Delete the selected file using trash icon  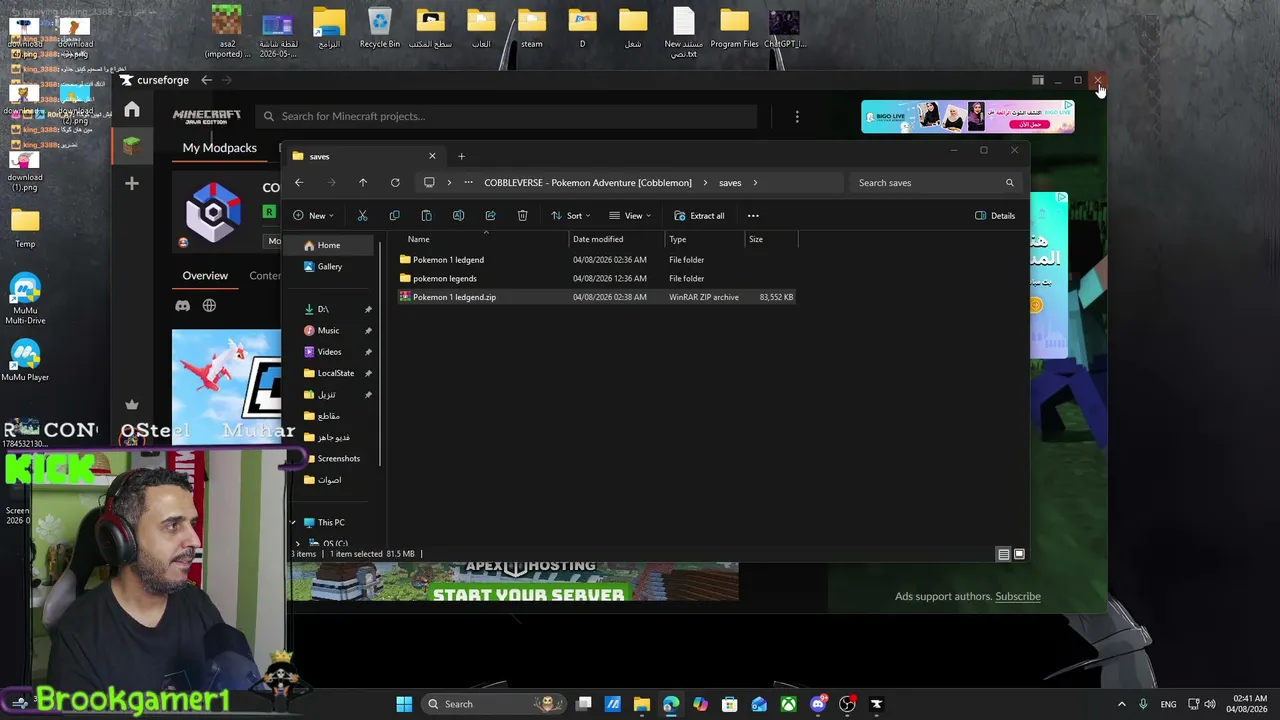(522, 216)
